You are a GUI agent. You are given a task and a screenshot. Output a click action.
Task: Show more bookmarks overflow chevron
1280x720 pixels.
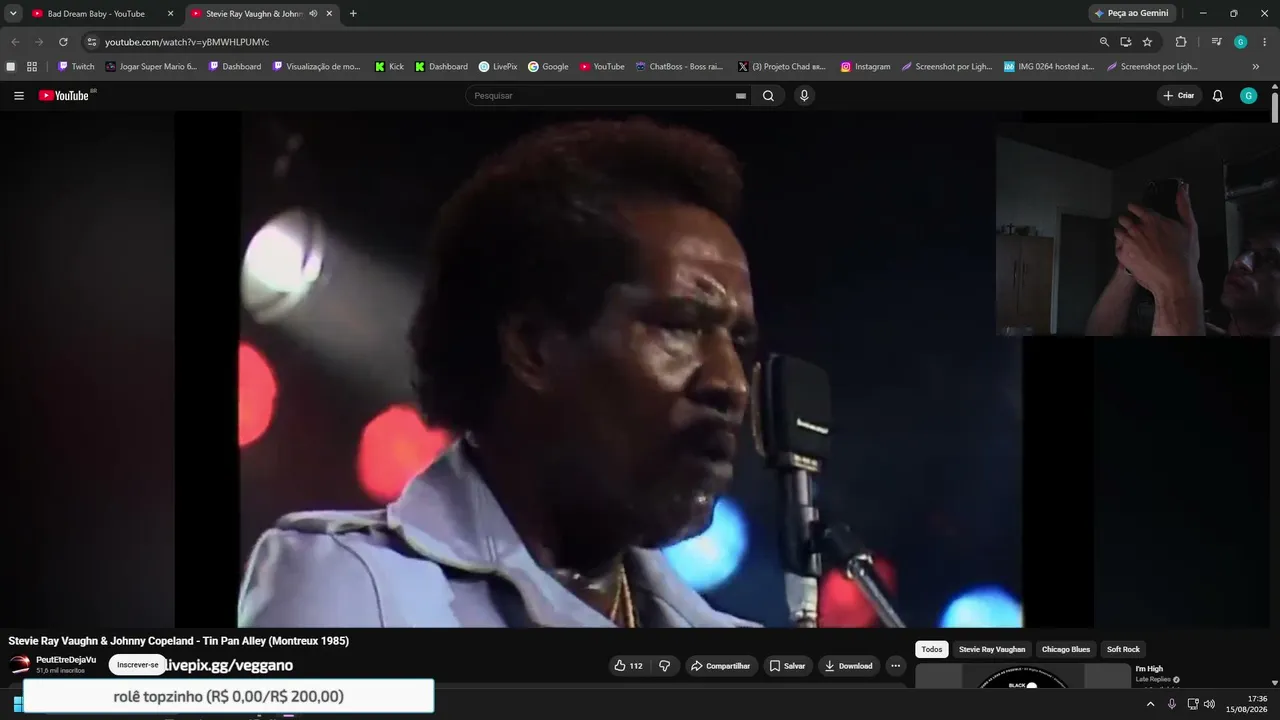[x=1256, y=67]
